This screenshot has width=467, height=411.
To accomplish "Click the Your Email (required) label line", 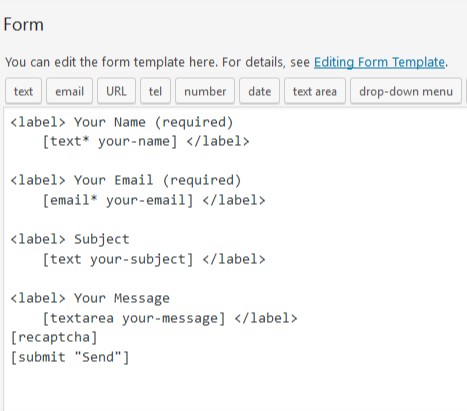I will (126, 180).
